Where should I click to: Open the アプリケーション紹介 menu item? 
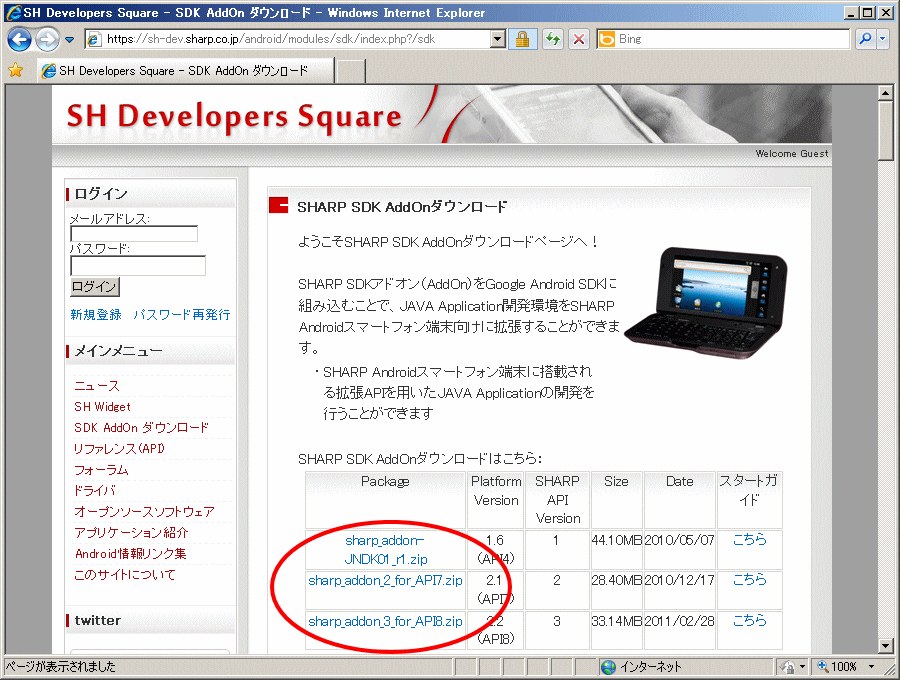[x=131, y=533]
